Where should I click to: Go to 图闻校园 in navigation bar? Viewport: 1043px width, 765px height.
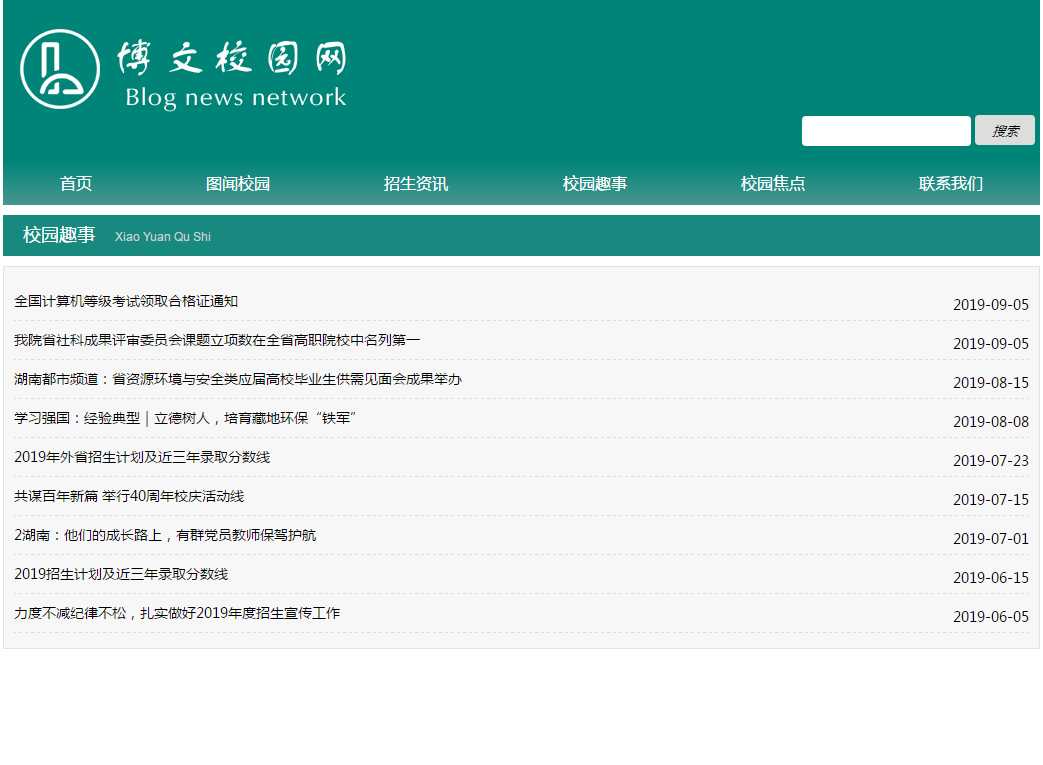click(x=238, y=184)
